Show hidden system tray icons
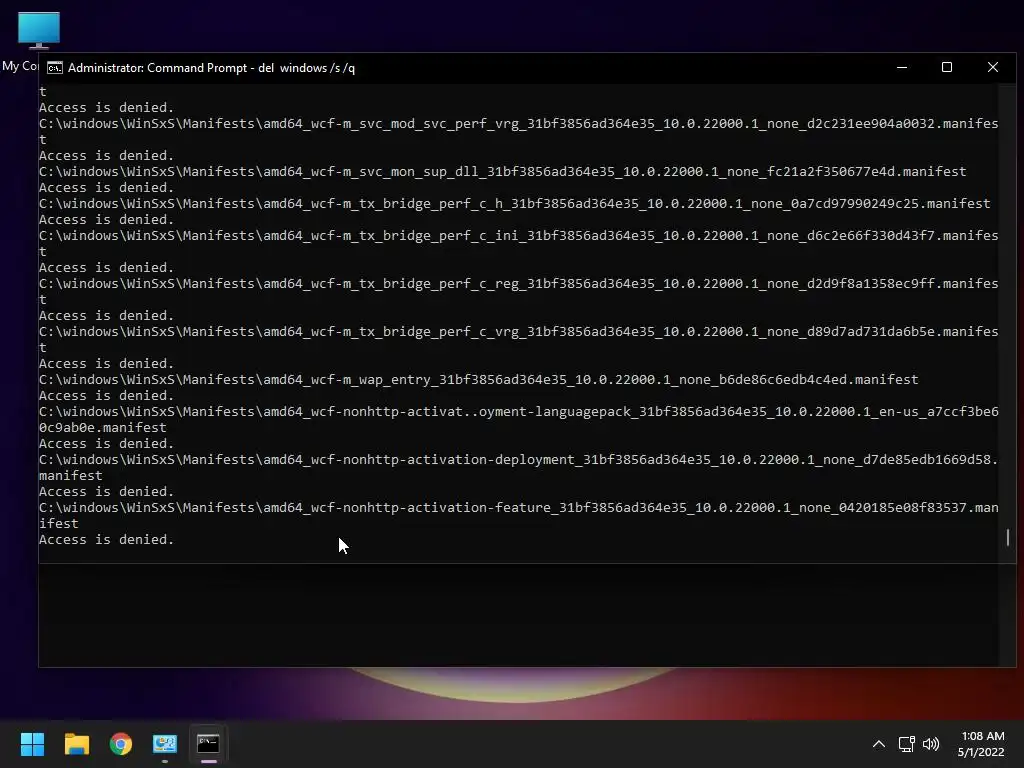The width and height of the screenshot is (1024, 768). [879, 744]
